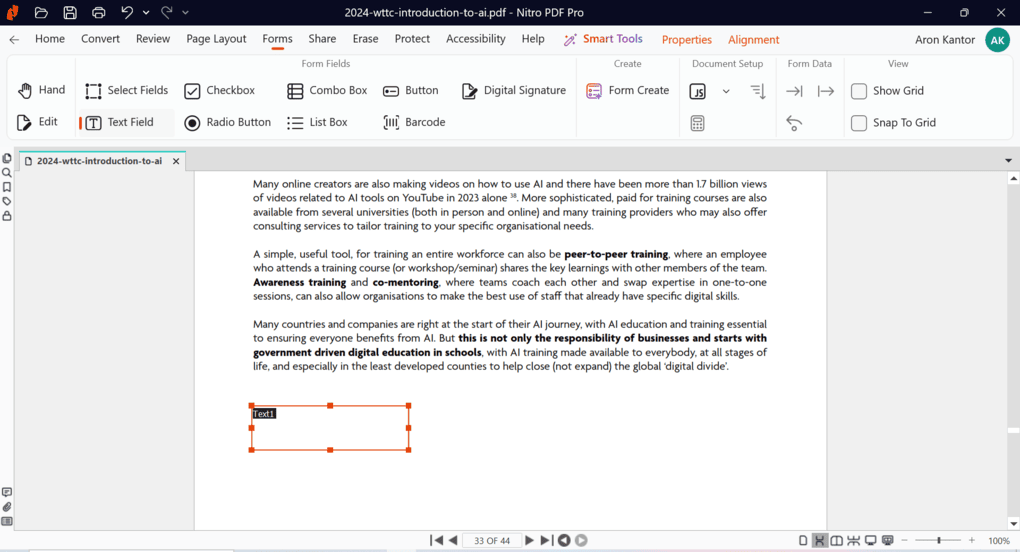The image size is (1020, 552).
Task: Open the tab order tool
Action: coord(758,91)
